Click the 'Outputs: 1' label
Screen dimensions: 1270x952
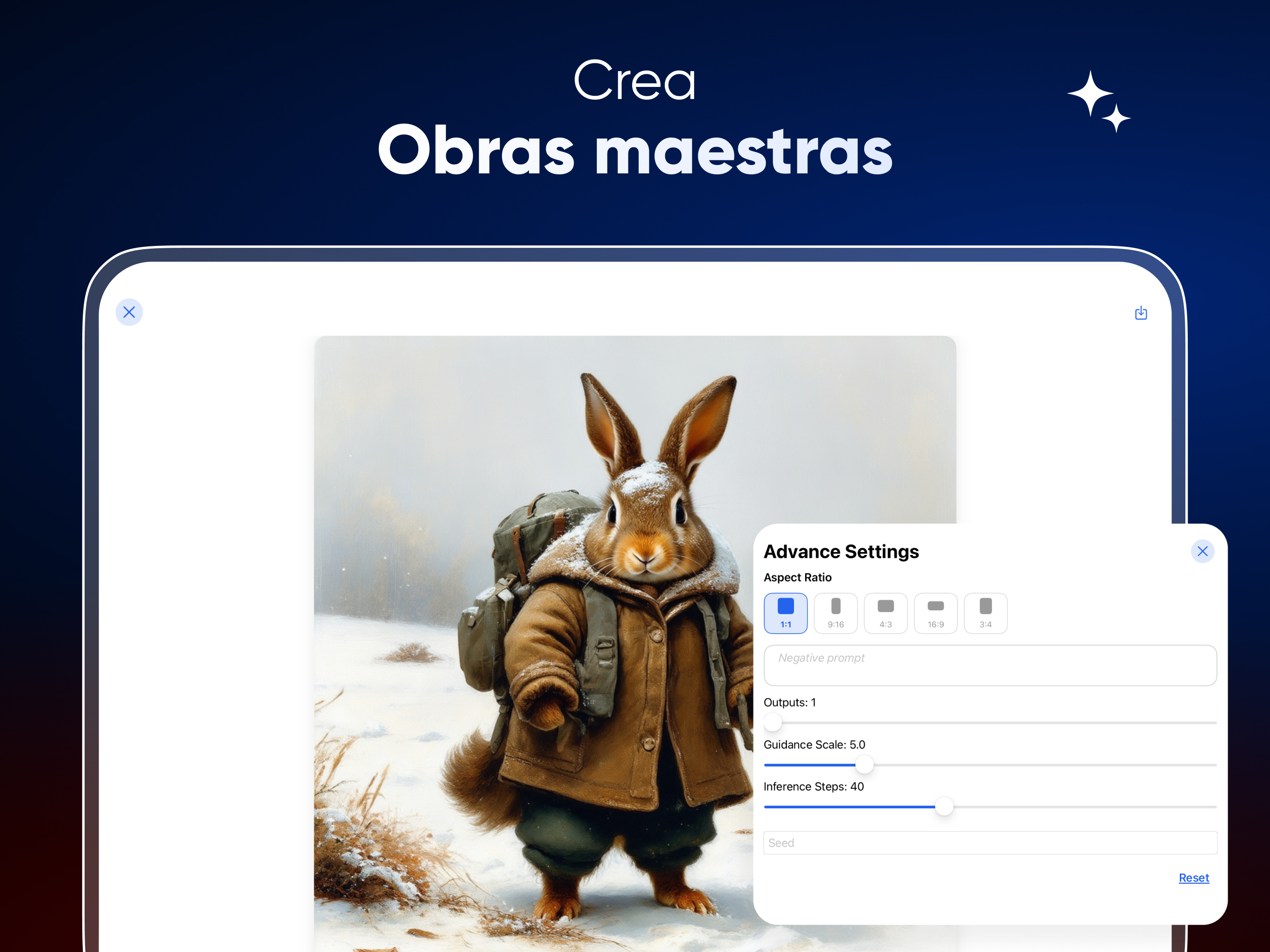pos(789,702)
